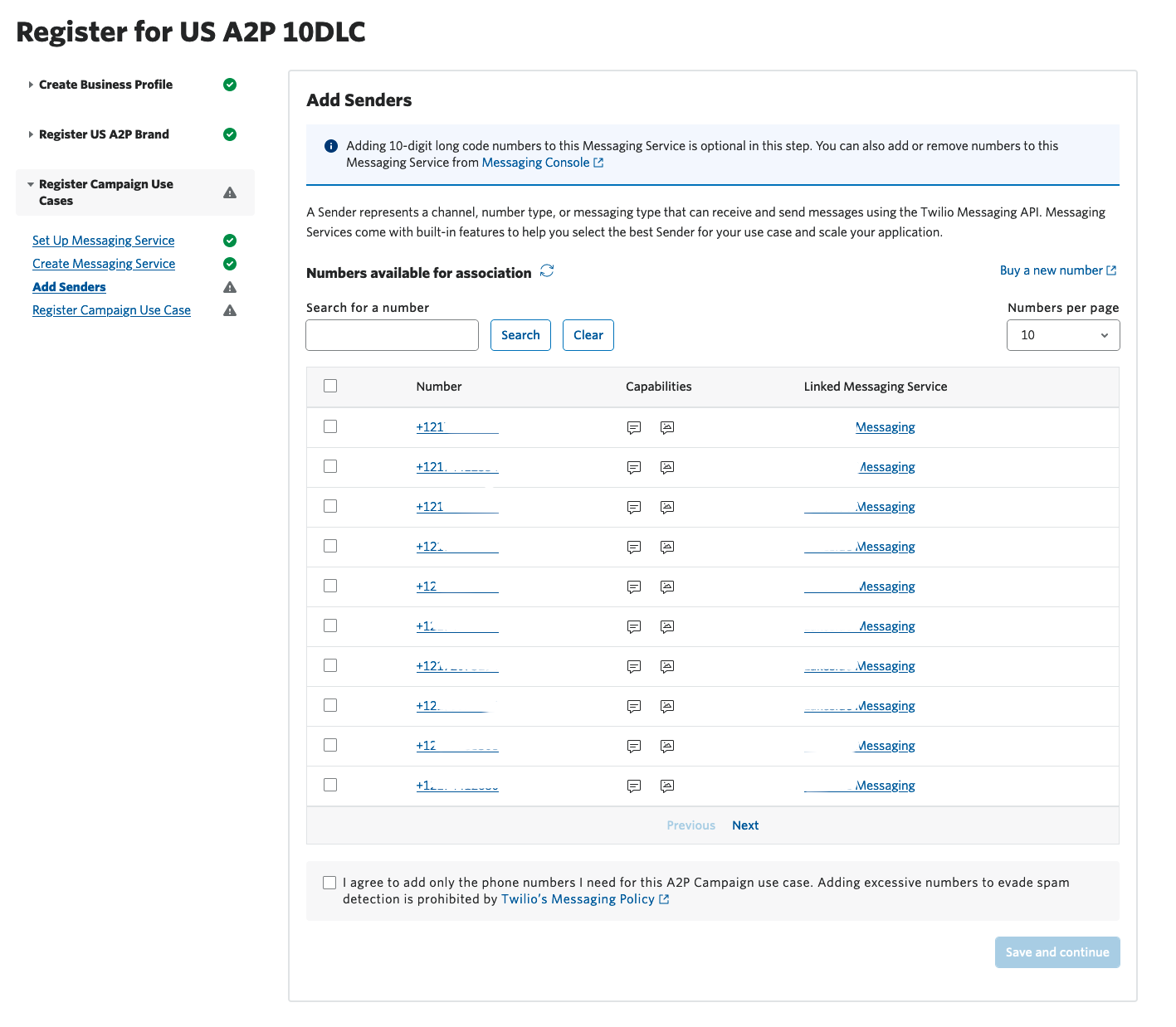Tick the agreement checkbox for Messaging Policy
Screen dimensions: 1176x1027
[329, 883]
